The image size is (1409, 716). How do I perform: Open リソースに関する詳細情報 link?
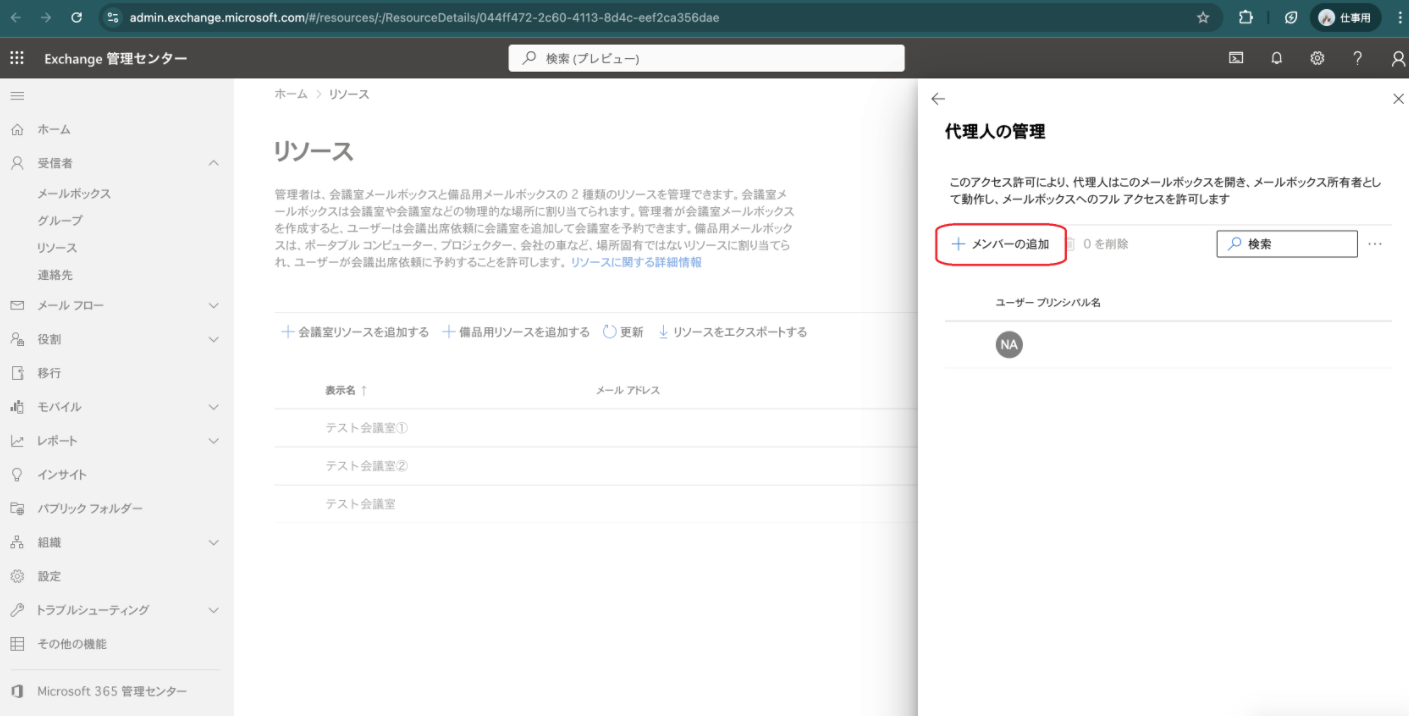636,262
